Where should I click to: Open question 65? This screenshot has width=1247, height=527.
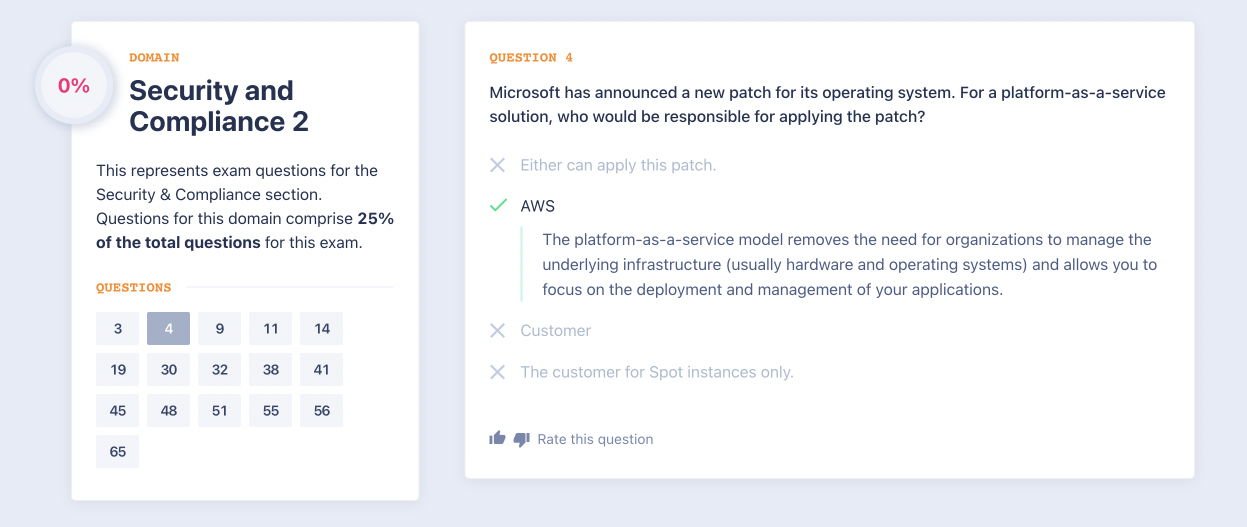(x=118, y=452)
